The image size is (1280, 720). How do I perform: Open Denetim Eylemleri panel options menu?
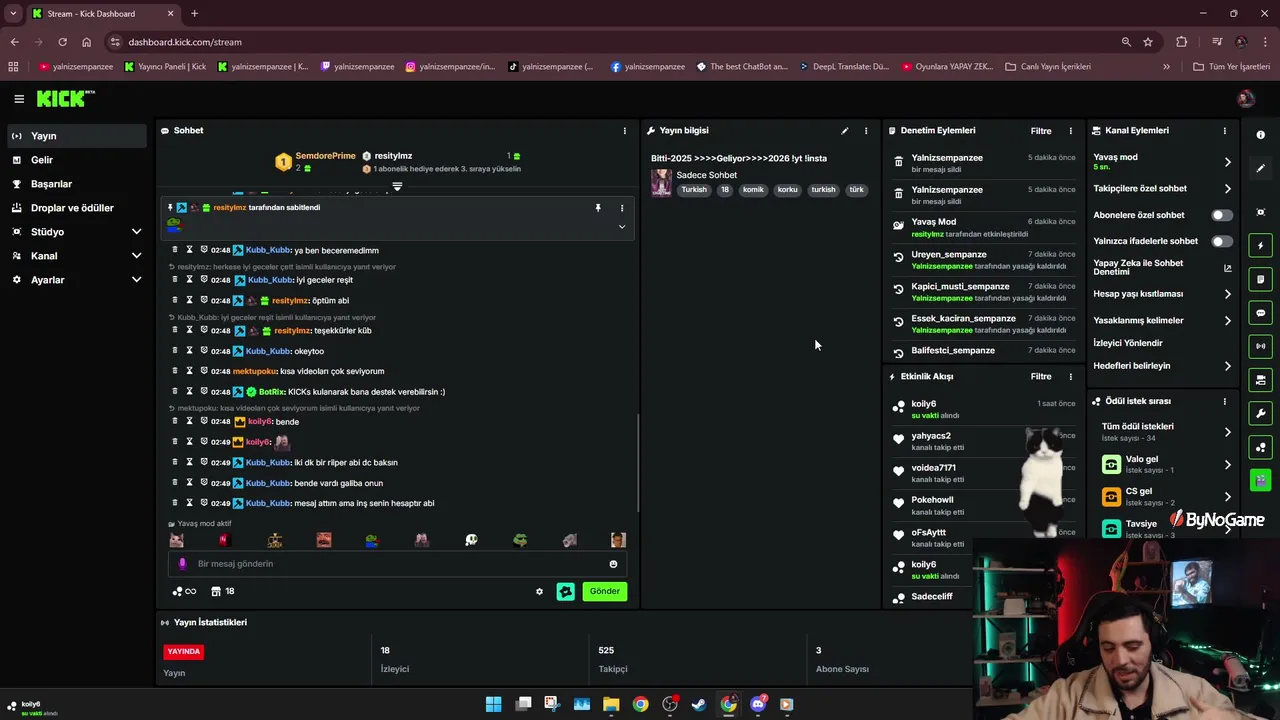[1070, 131]
